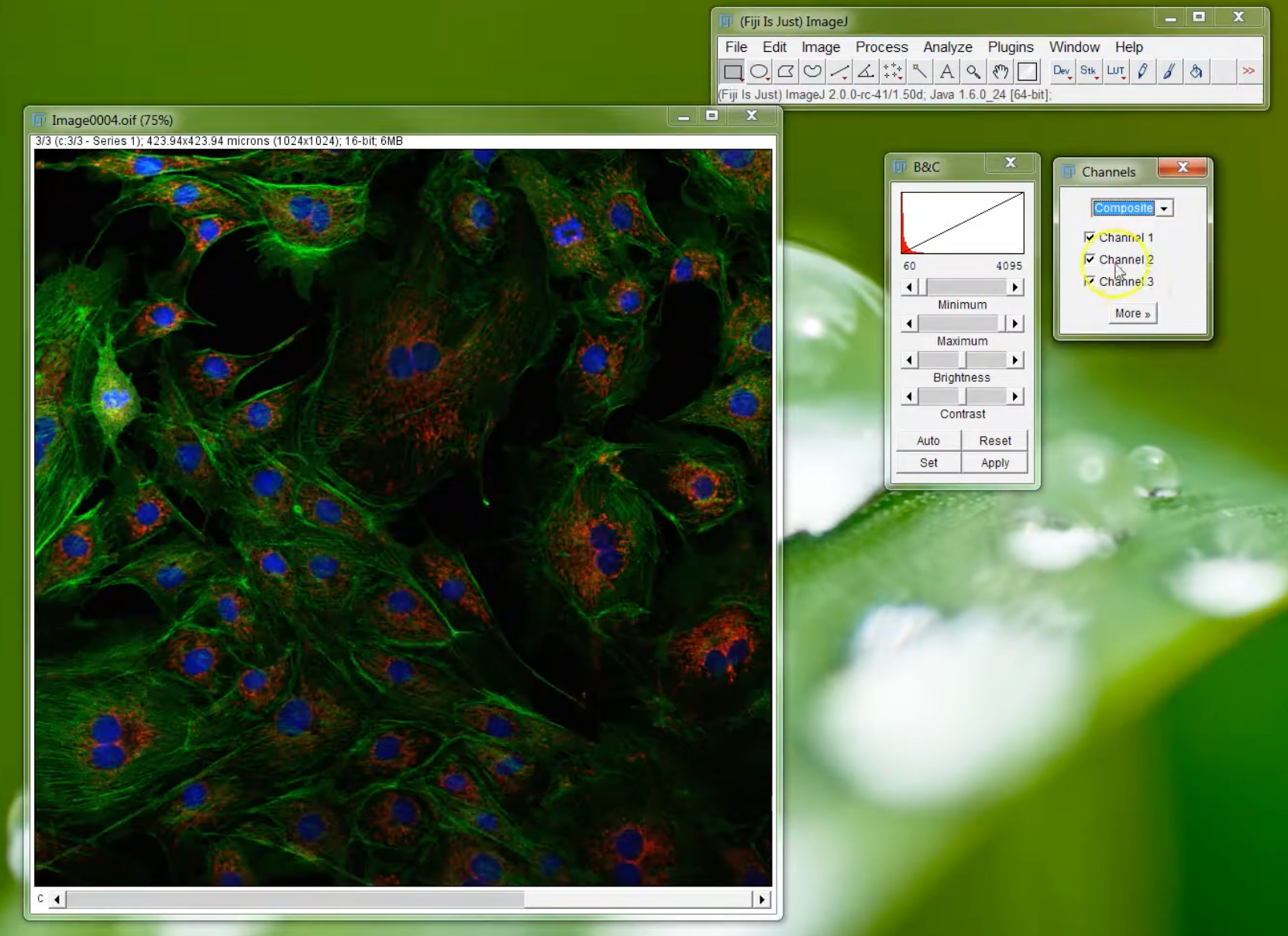Click the Brightness slider track

(x=962, y=360)
